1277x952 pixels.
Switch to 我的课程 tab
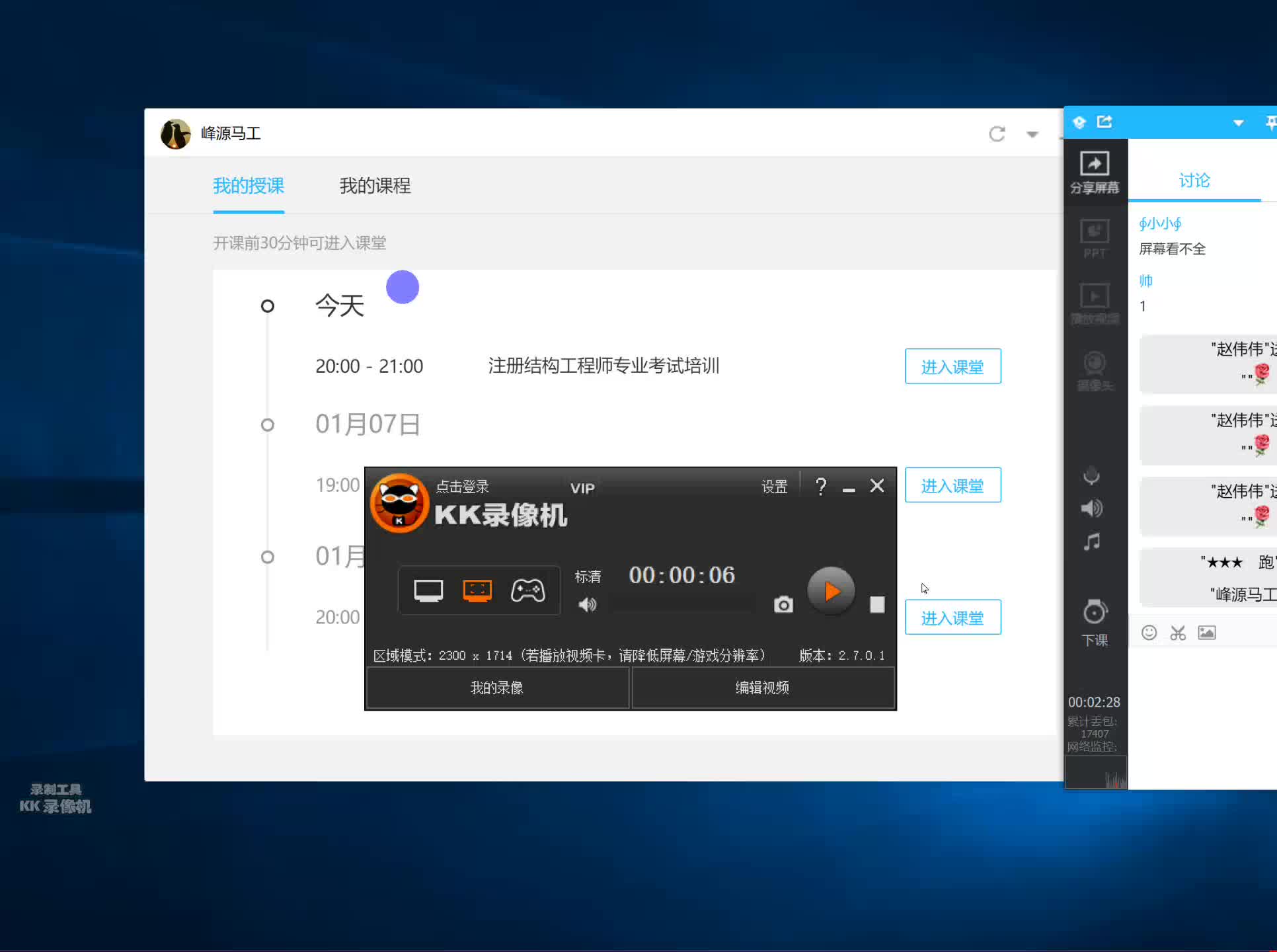pos(375,186)
